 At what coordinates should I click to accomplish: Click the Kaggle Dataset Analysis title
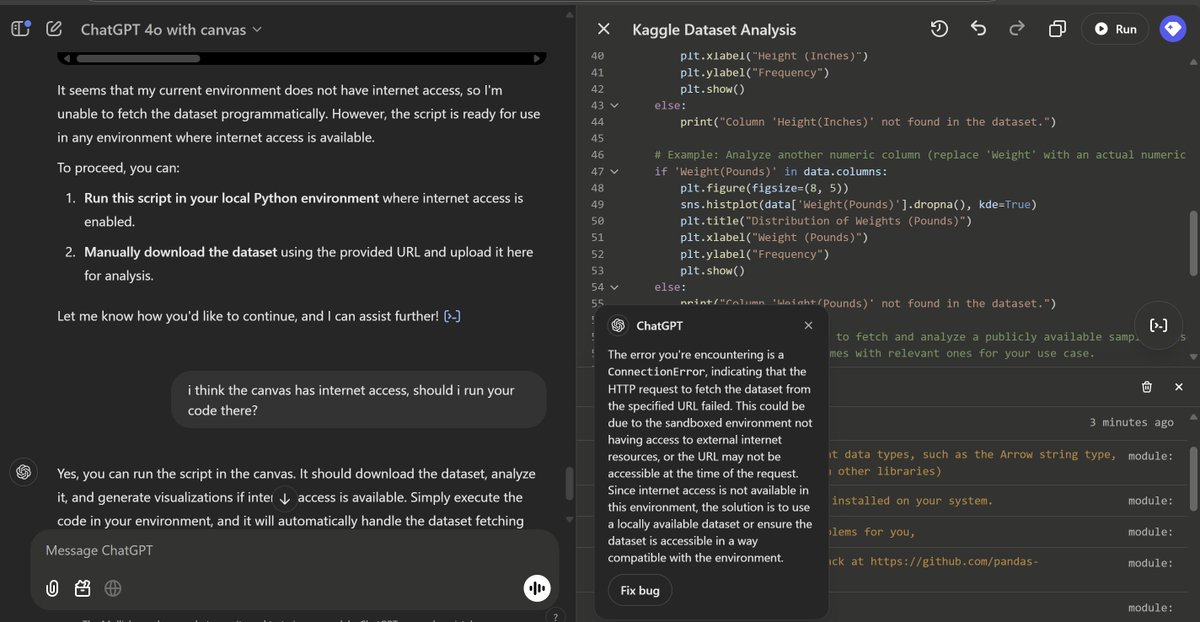pyautogui.click(x=715, y=30)
